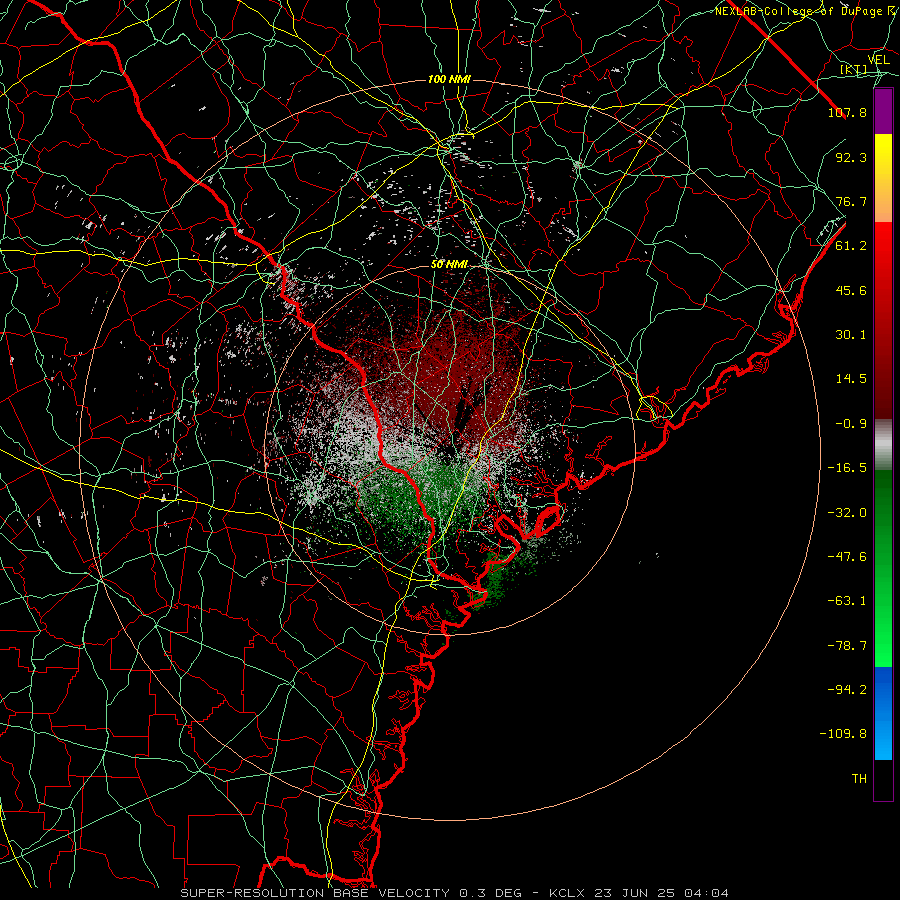Click the purple segment of the color bar

[x=883, y=112]
